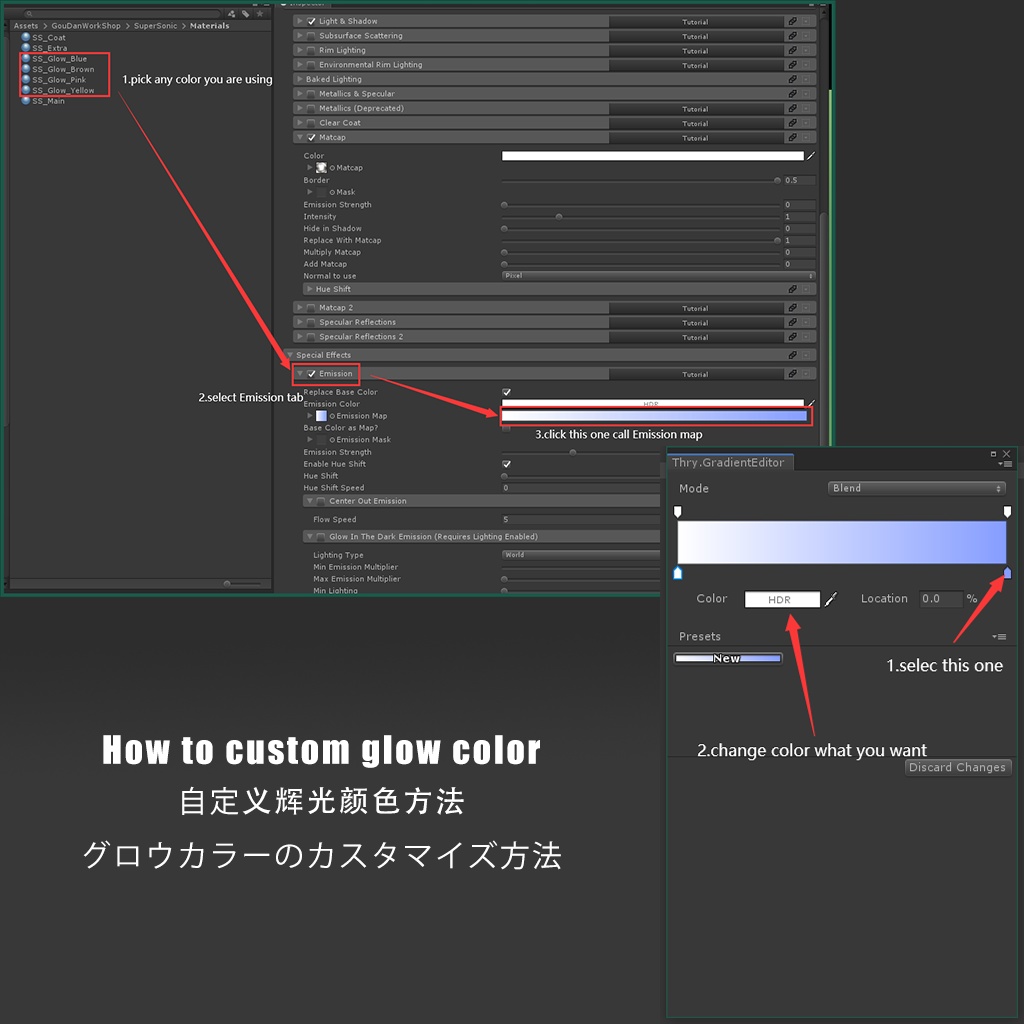
Task: Click the Location percentage input field
Action: pyautogui.click(x=940, y=599)
